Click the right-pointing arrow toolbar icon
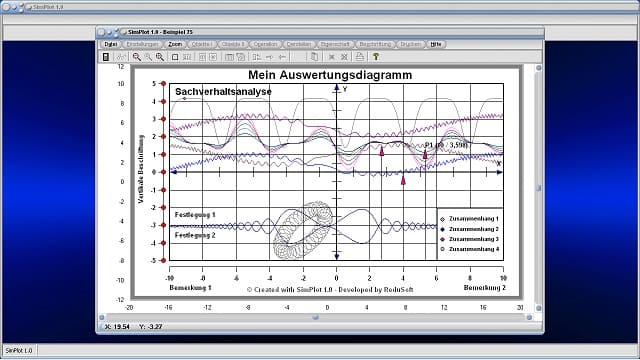Image resolution: width=640 pixels, height=360 pixels. [x=269, y=57]
